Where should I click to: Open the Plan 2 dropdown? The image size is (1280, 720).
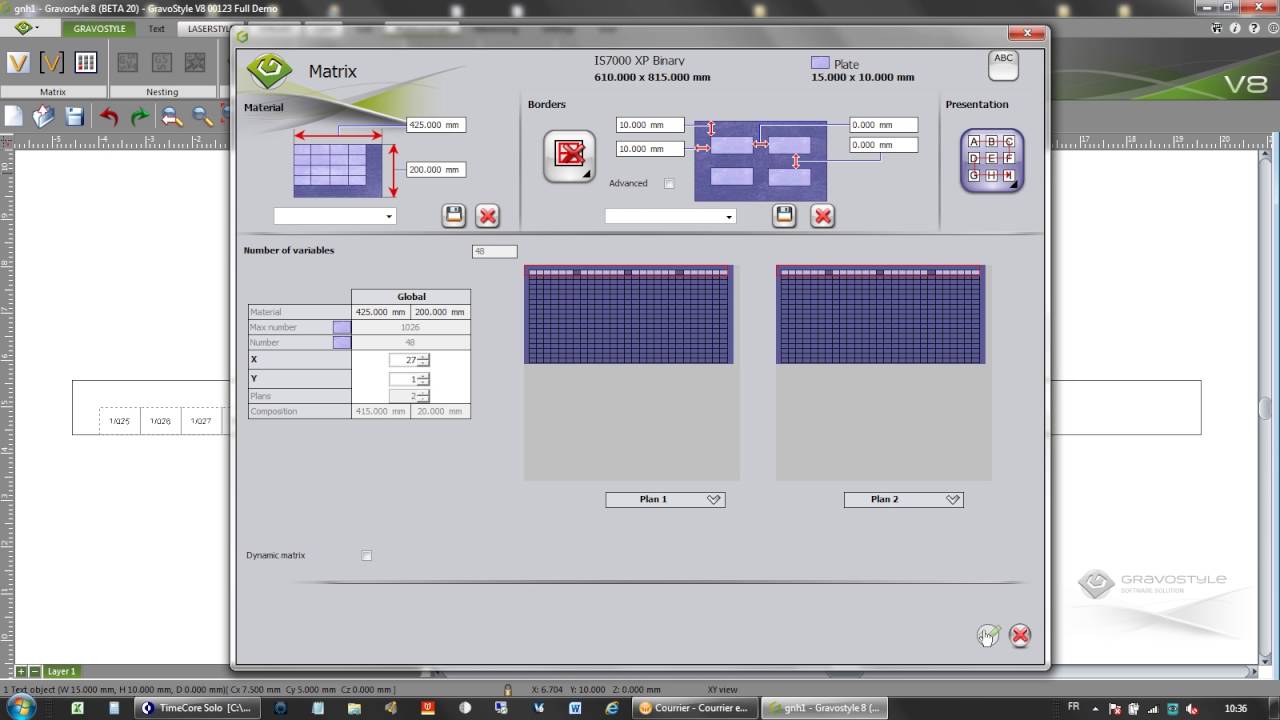(903, 499)
